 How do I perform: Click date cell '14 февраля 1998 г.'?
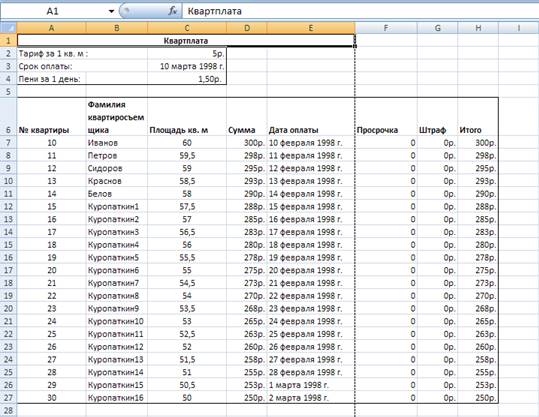(x=311, y=194)
